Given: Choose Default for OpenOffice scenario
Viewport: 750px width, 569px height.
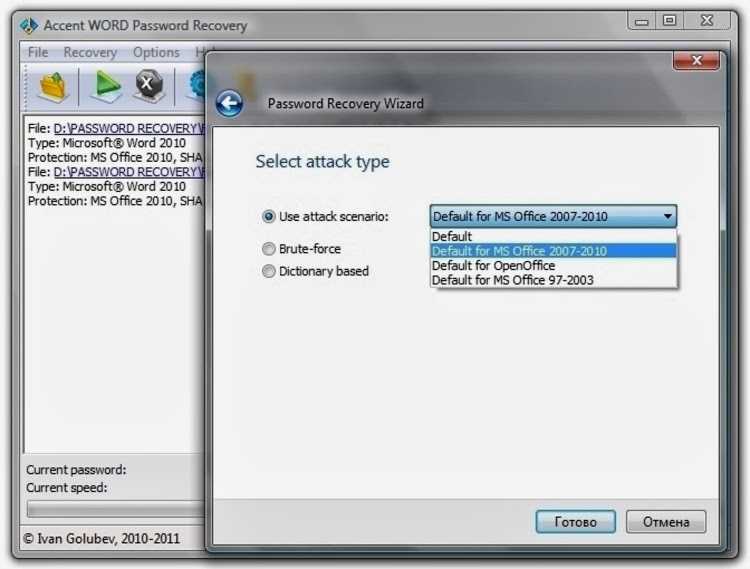Looking at the screenshot, I should [553, 265].
